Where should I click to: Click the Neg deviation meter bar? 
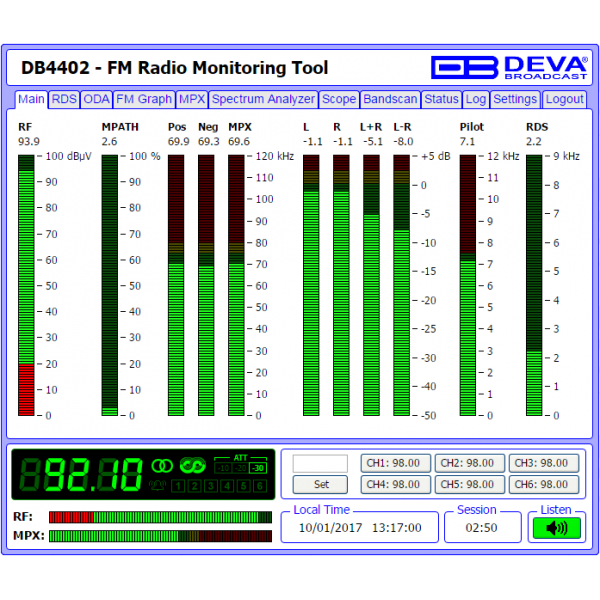206,285
